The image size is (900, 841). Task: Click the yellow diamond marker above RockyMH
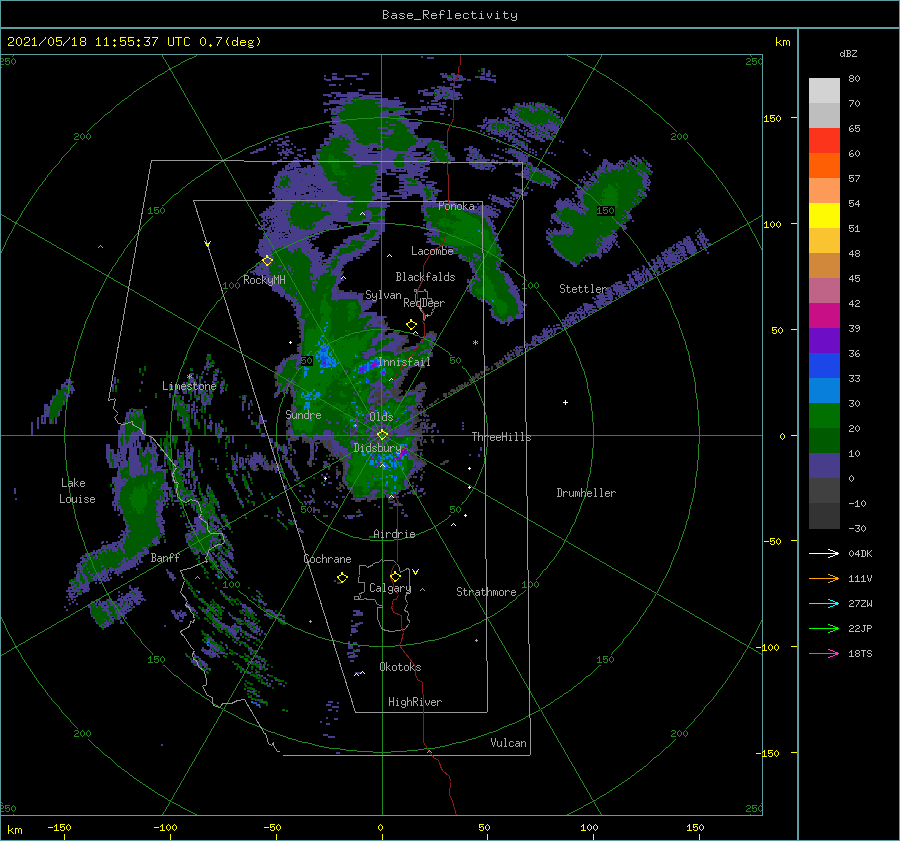[x=267, y=261]
